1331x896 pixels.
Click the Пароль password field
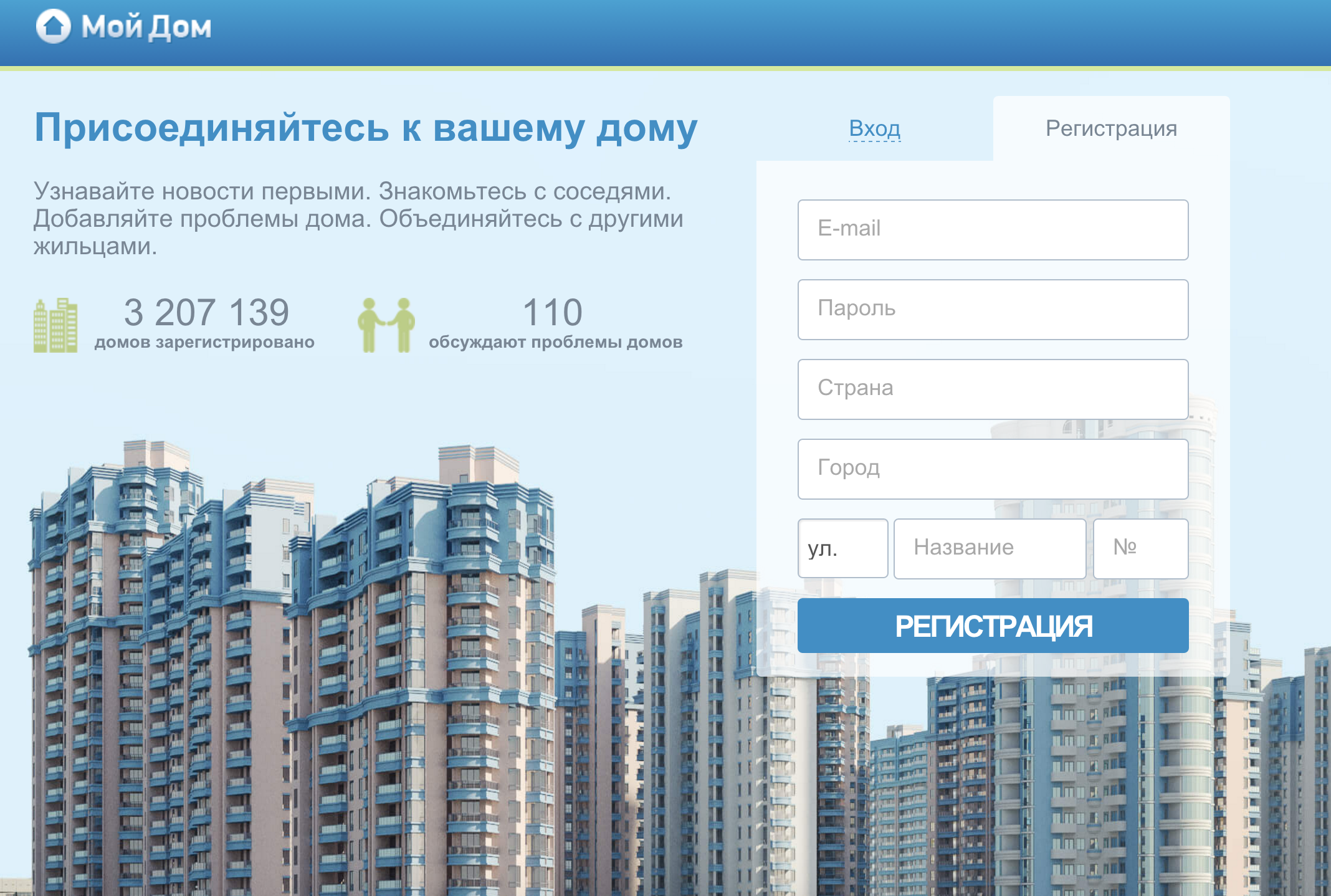pyautogui.click(x=993, y=309)
